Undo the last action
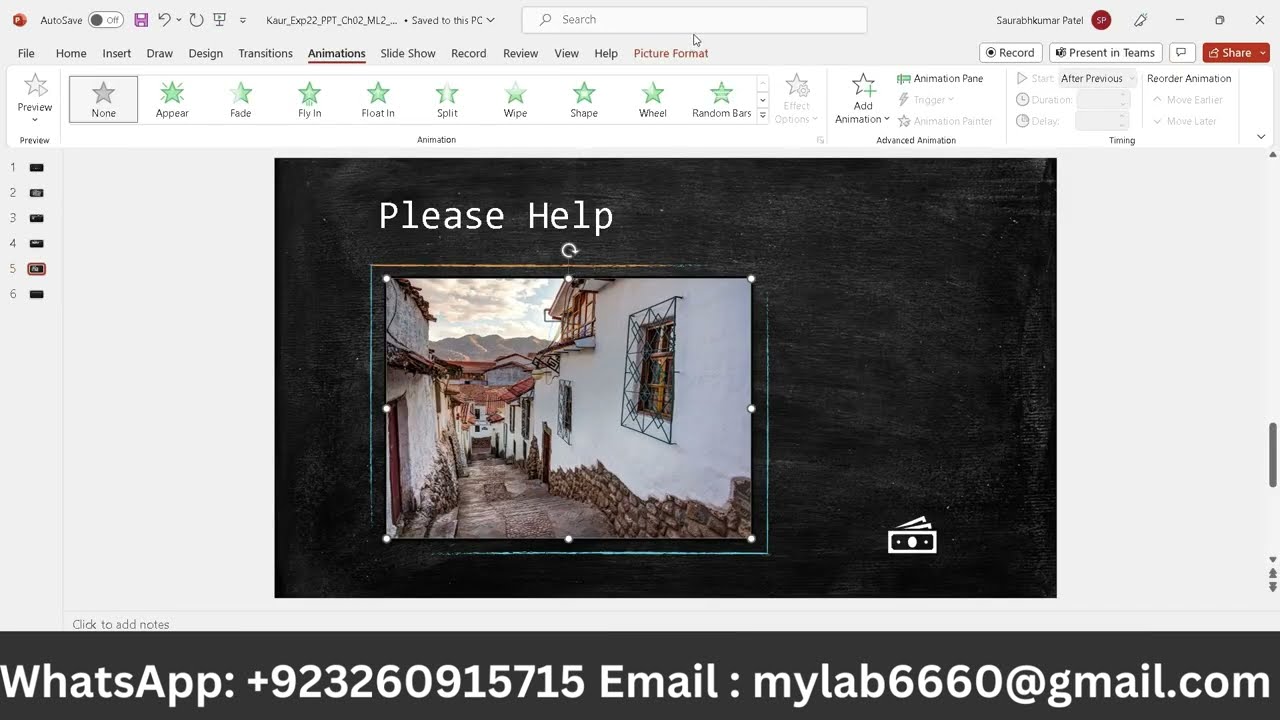This screenshot has height=720, width=1280. coord(164,20)
